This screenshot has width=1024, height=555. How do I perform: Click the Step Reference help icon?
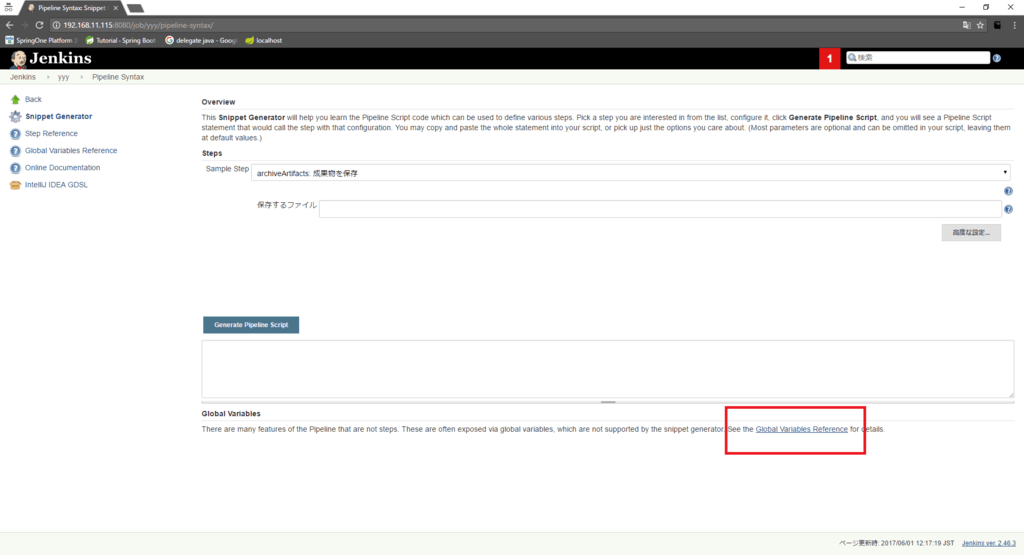pos(15,134)
